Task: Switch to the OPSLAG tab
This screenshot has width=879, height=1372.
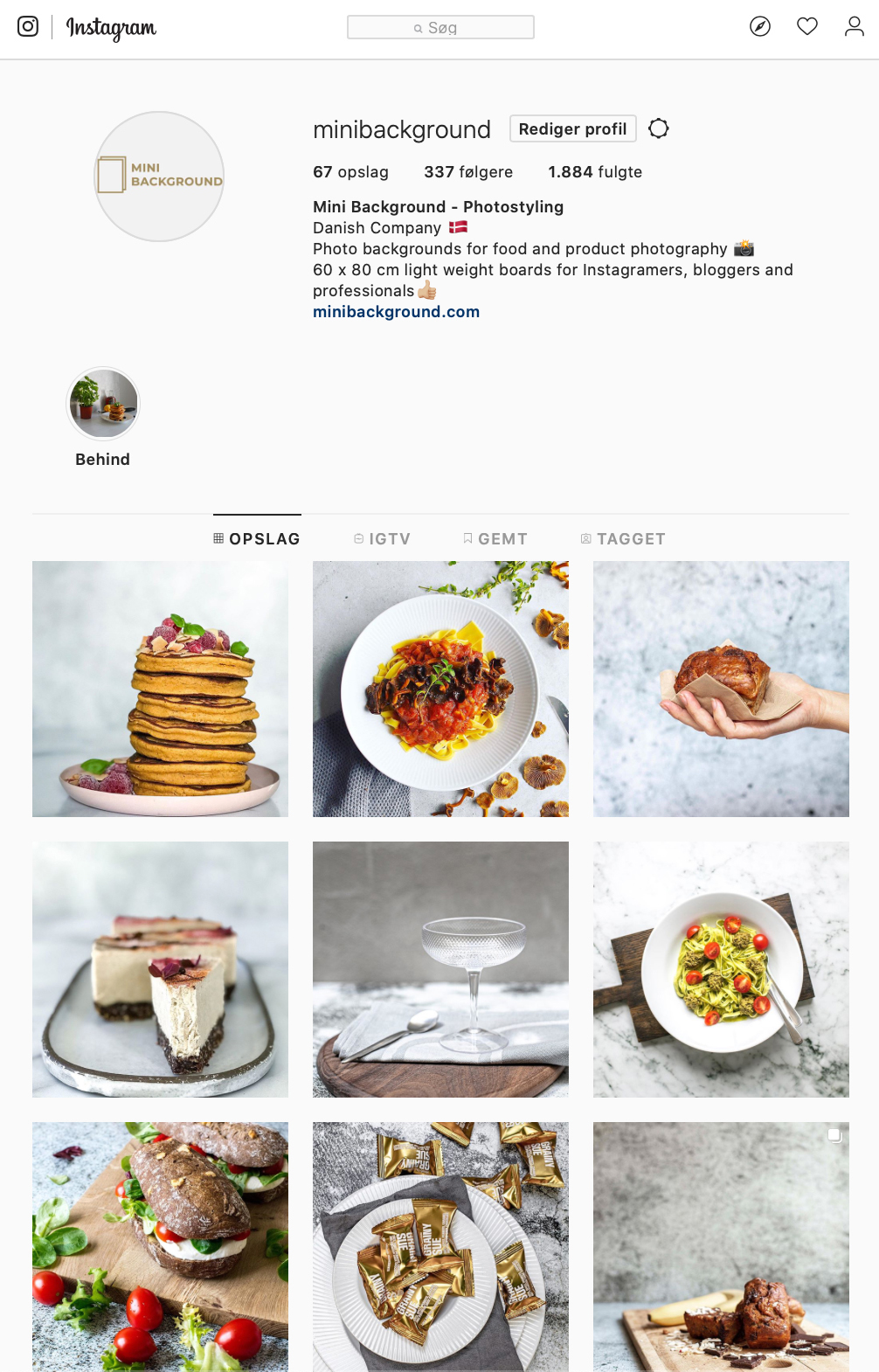Action: point(257,539)
